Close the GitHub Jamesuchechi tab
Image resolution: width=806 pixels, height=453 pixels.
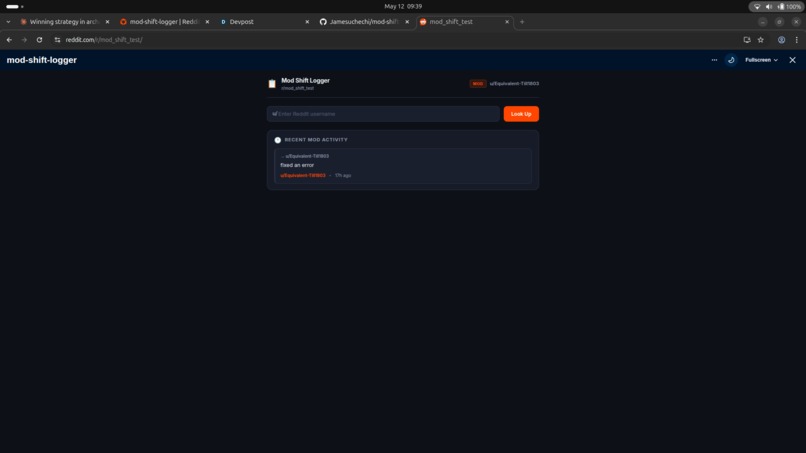coord(407,22)
